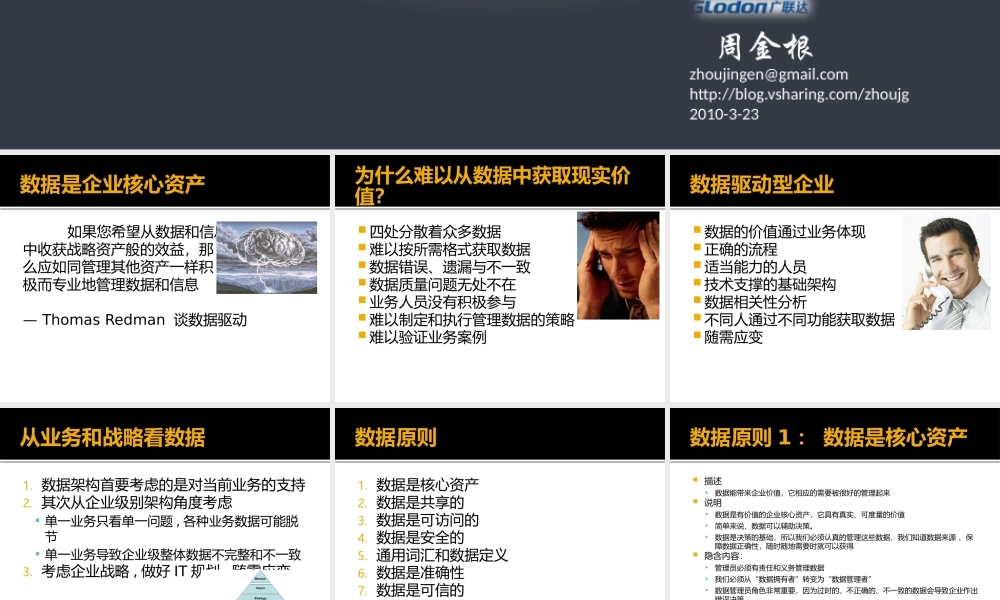Image resolution: width=1000 pixels, height=600 pixels.
Task: Click the Glodon 广联达 logo
Action: 751,8
